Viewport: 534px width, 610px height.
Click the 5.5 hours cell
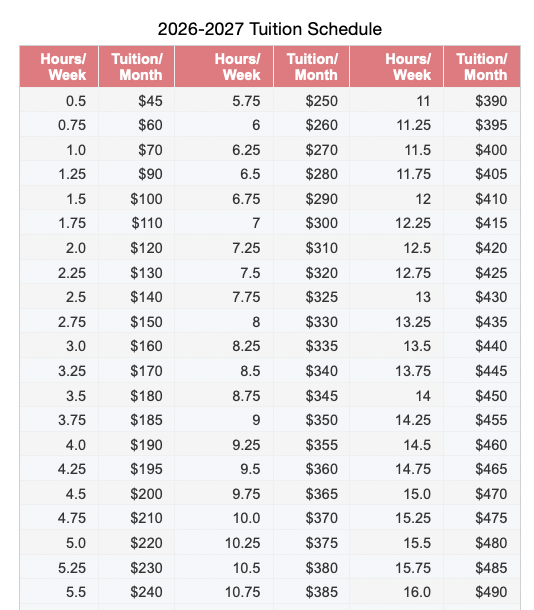tap(59, 592)
